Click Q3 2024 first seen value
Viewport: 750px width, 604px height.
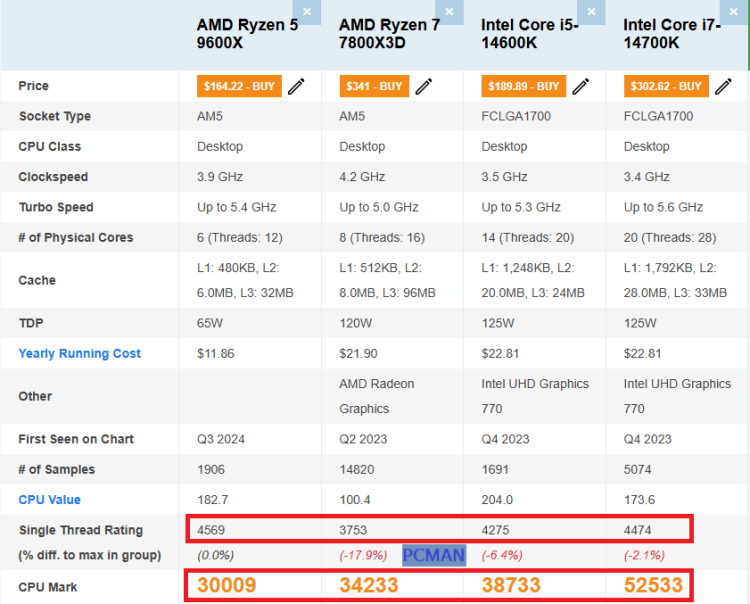221,439
